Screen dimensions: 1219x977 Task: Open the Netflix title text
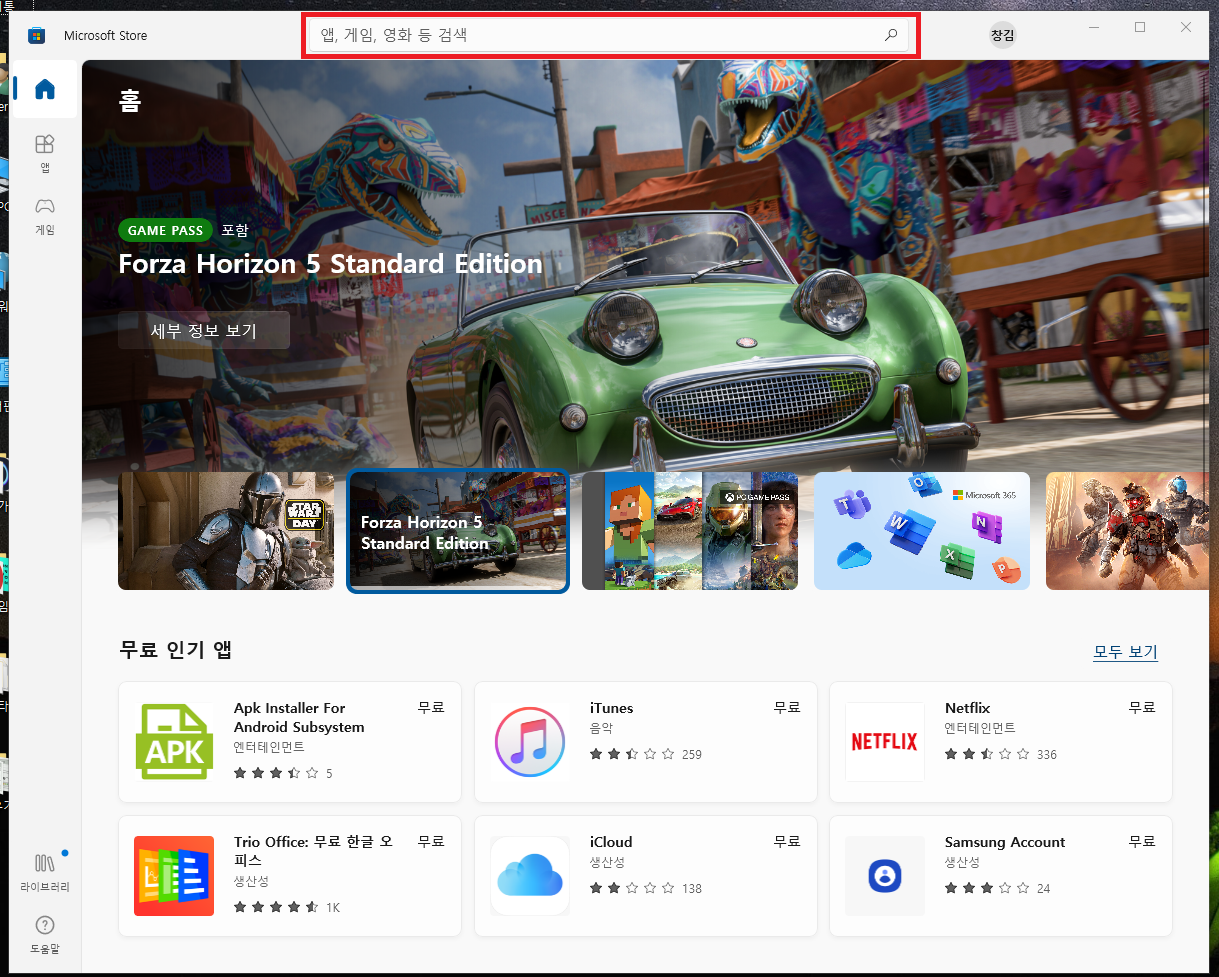click(967, 708)
